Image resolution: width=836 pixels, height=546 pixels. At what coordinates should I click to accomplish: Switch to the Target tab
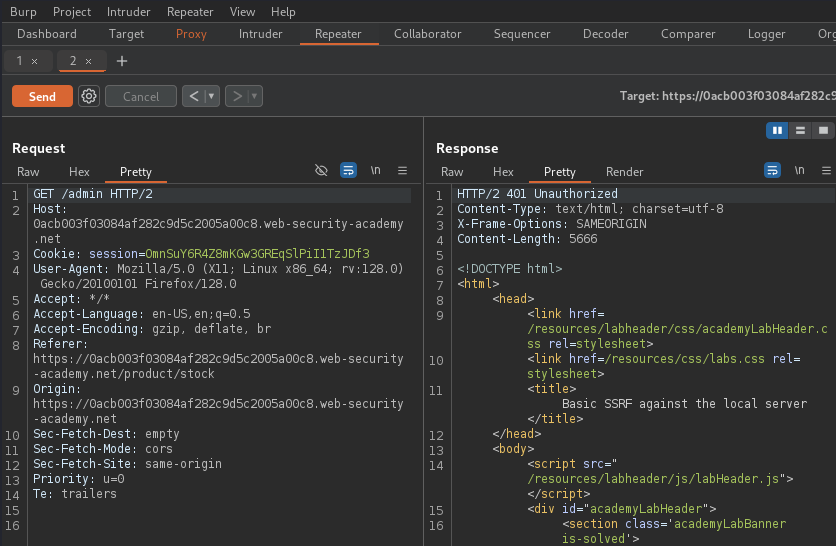pos(126,34)
